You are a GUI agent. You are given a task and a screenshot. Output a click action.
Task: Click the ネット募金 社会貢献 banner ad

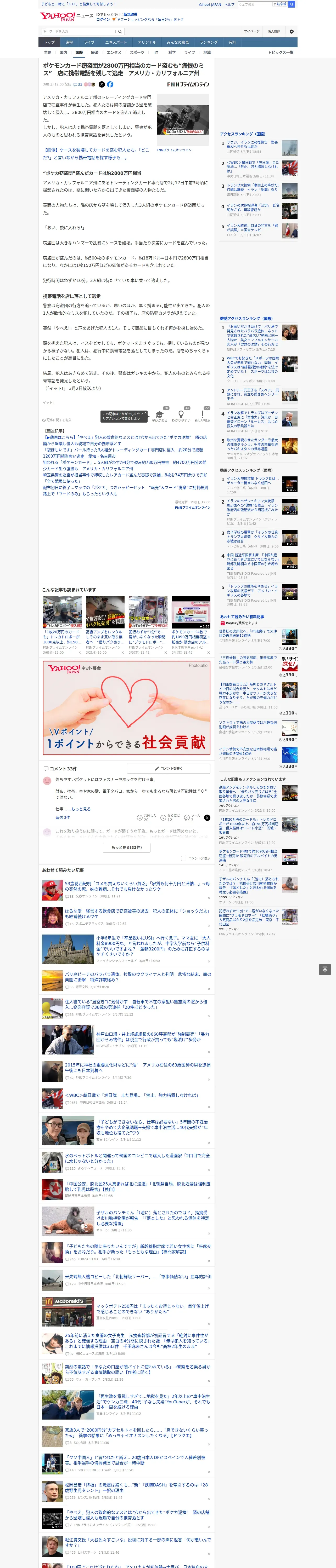coord(127,707)
